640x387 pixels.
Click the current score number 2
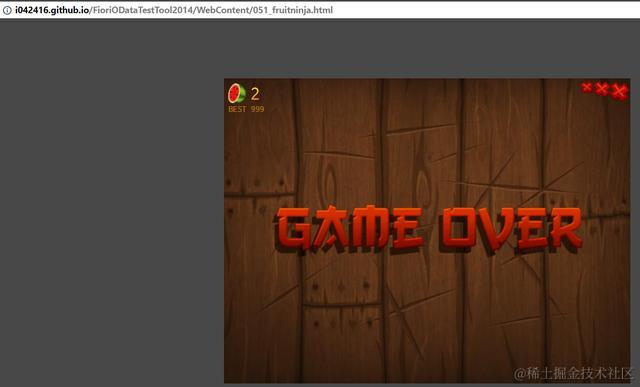click(255, 94)
